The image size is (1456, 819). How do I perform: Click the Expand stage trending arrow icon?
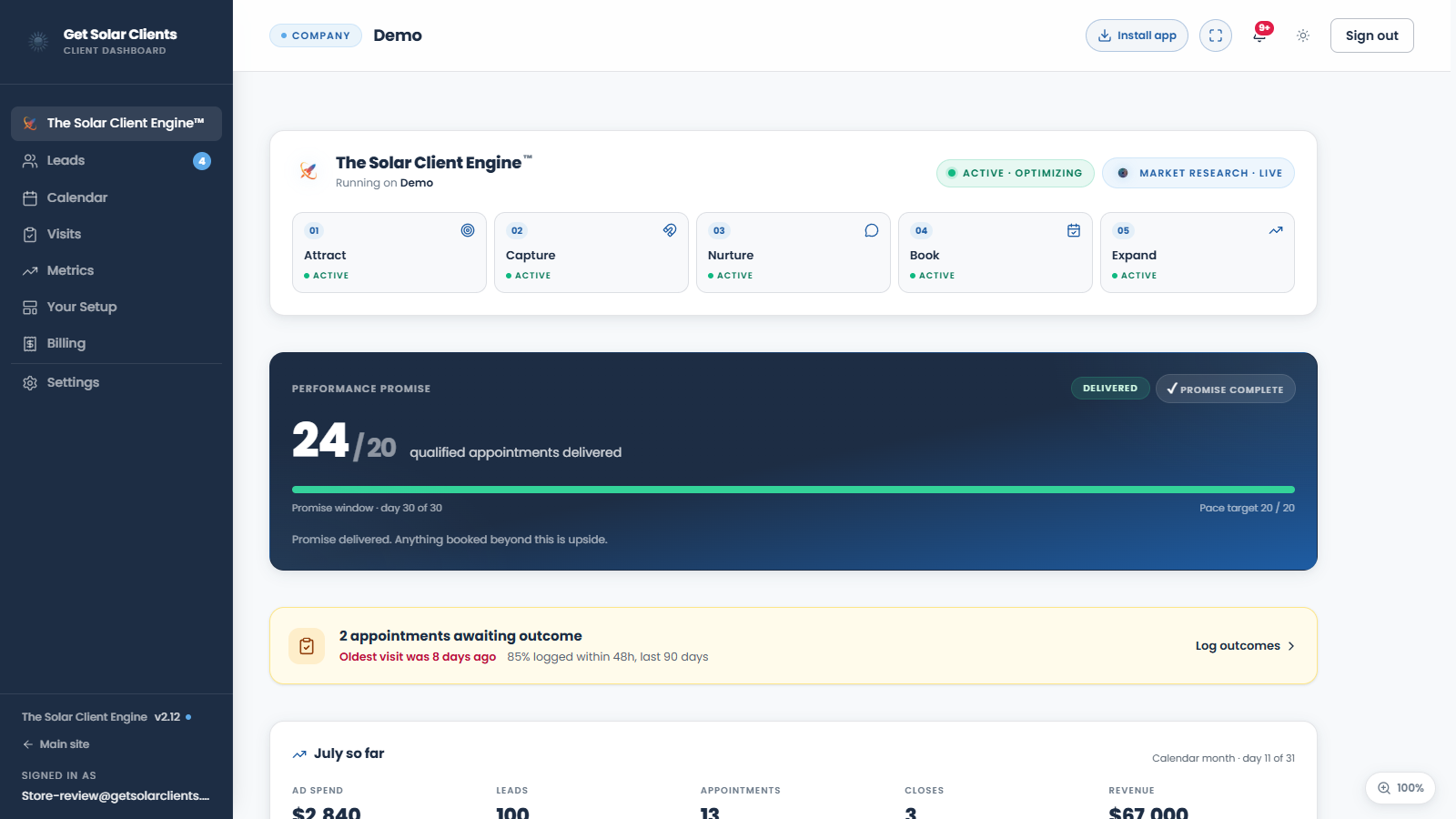pos(1276,230)
